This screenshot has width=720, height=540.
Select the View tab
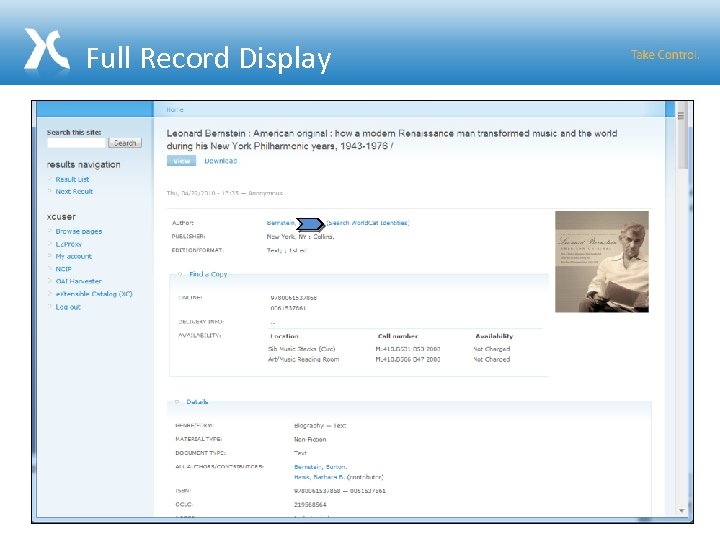click(x=181, y=161)
